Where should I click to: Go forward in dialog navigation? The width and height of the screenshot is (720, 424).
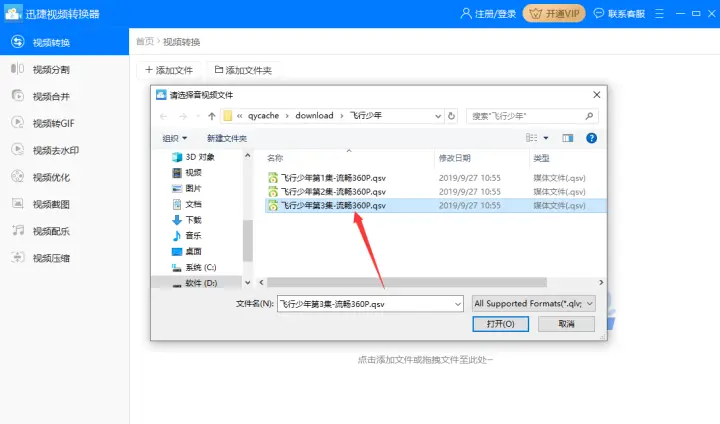(x=183, y=116)
